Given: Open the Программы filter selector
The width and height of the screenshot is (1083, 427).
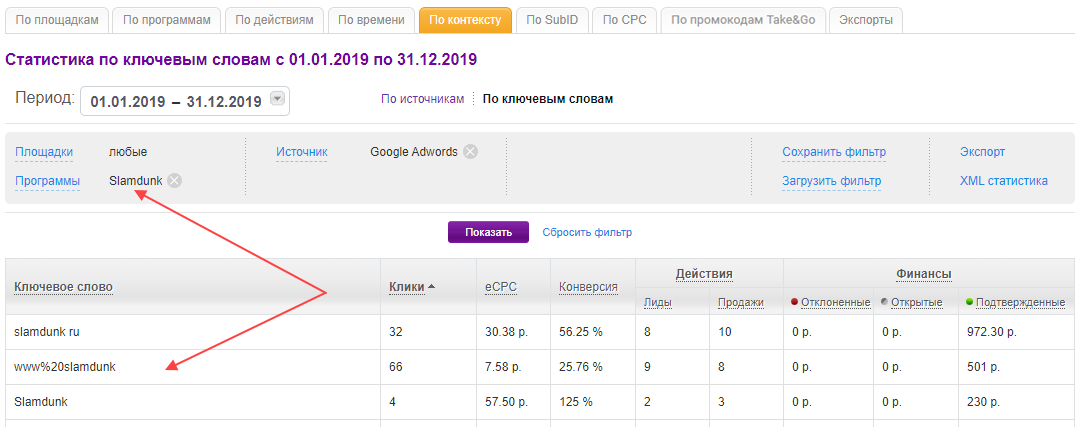Looking at the screenshot, I should [47, 181].
